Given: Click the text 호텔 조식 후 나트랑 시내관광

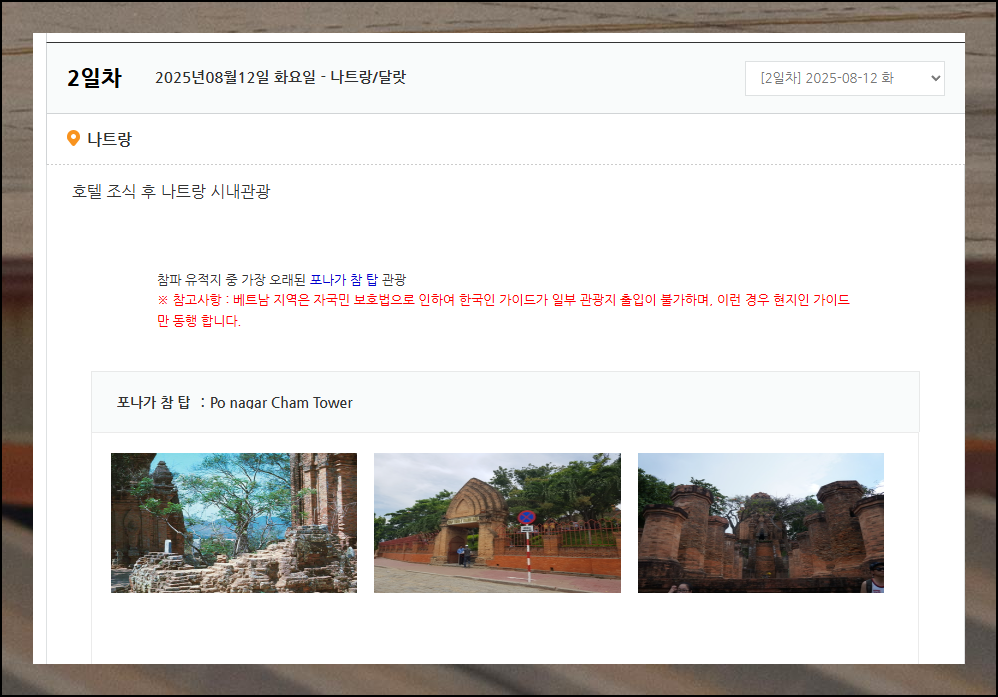Looking at the screenshot, I should 171,191.
